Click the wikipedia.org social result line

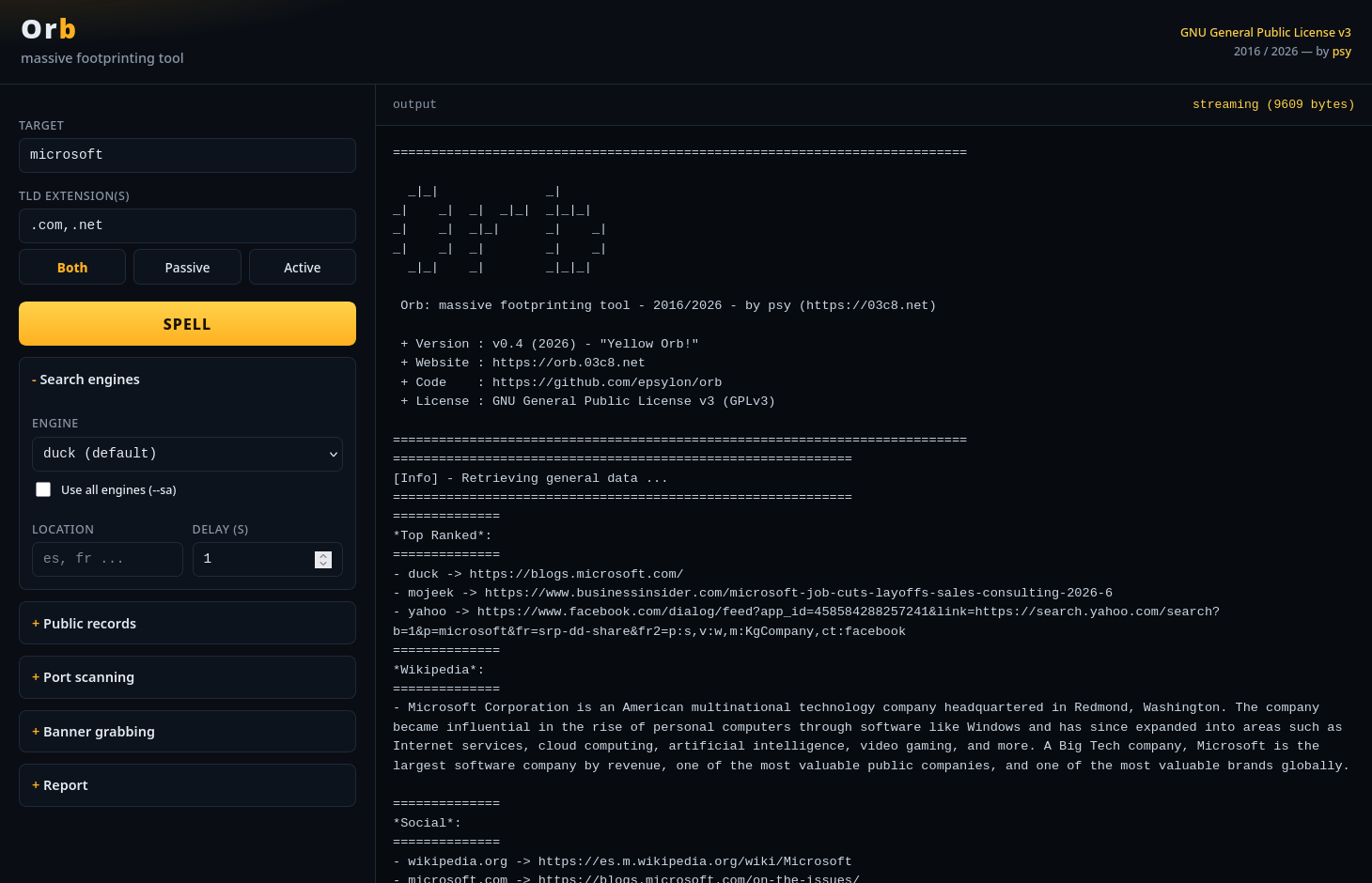click(622, 861)
